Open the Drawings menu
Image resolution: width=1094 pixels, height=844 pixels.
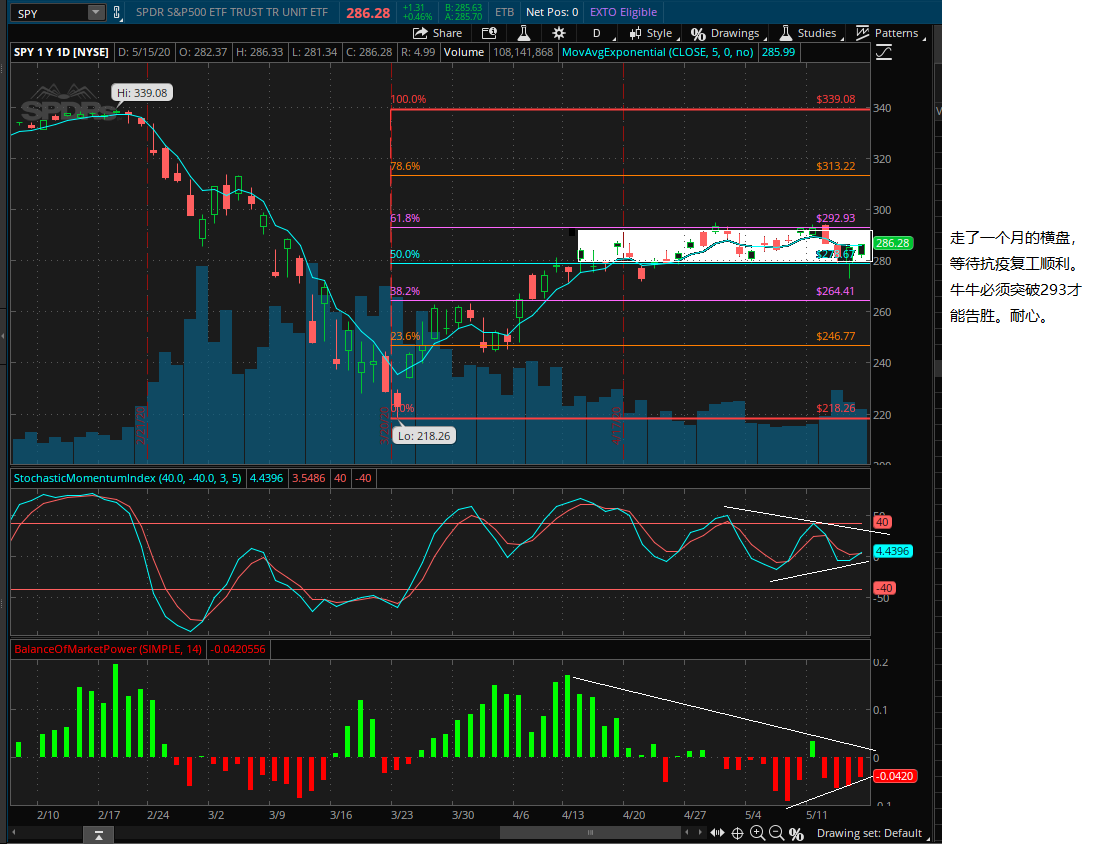click(x=727, y=33)
